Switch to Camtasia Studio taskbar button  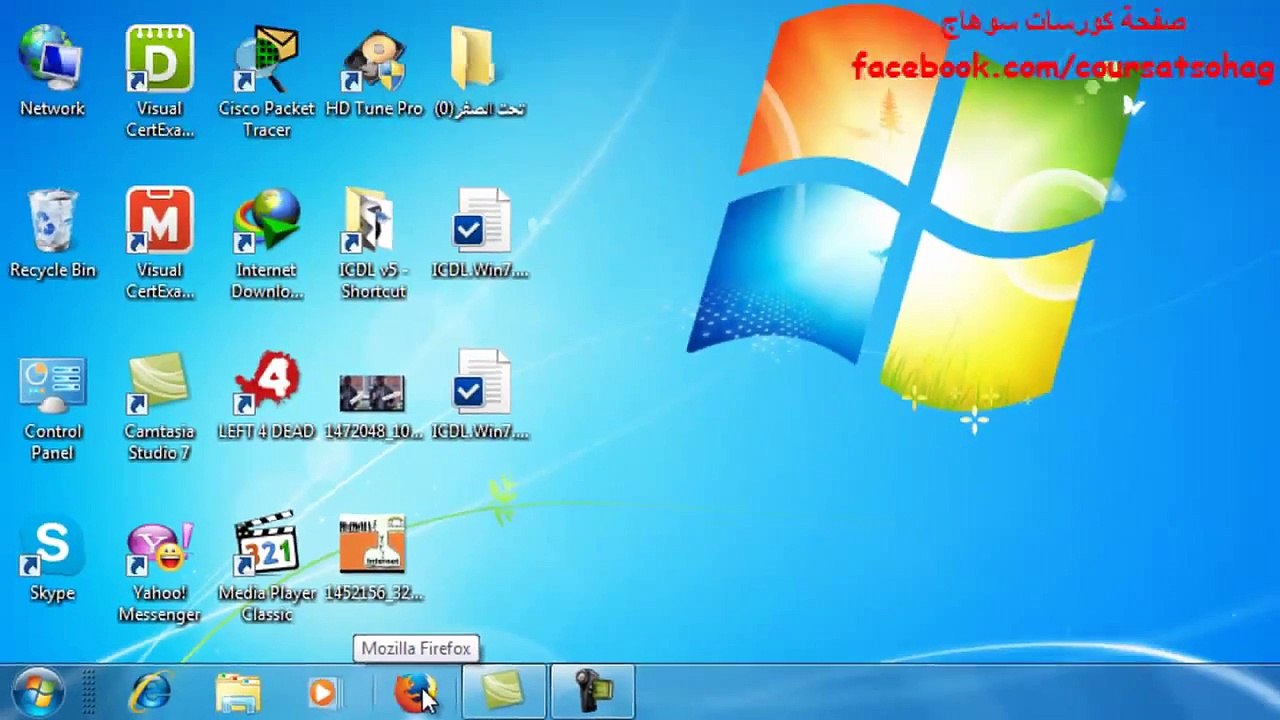point(503,692)
